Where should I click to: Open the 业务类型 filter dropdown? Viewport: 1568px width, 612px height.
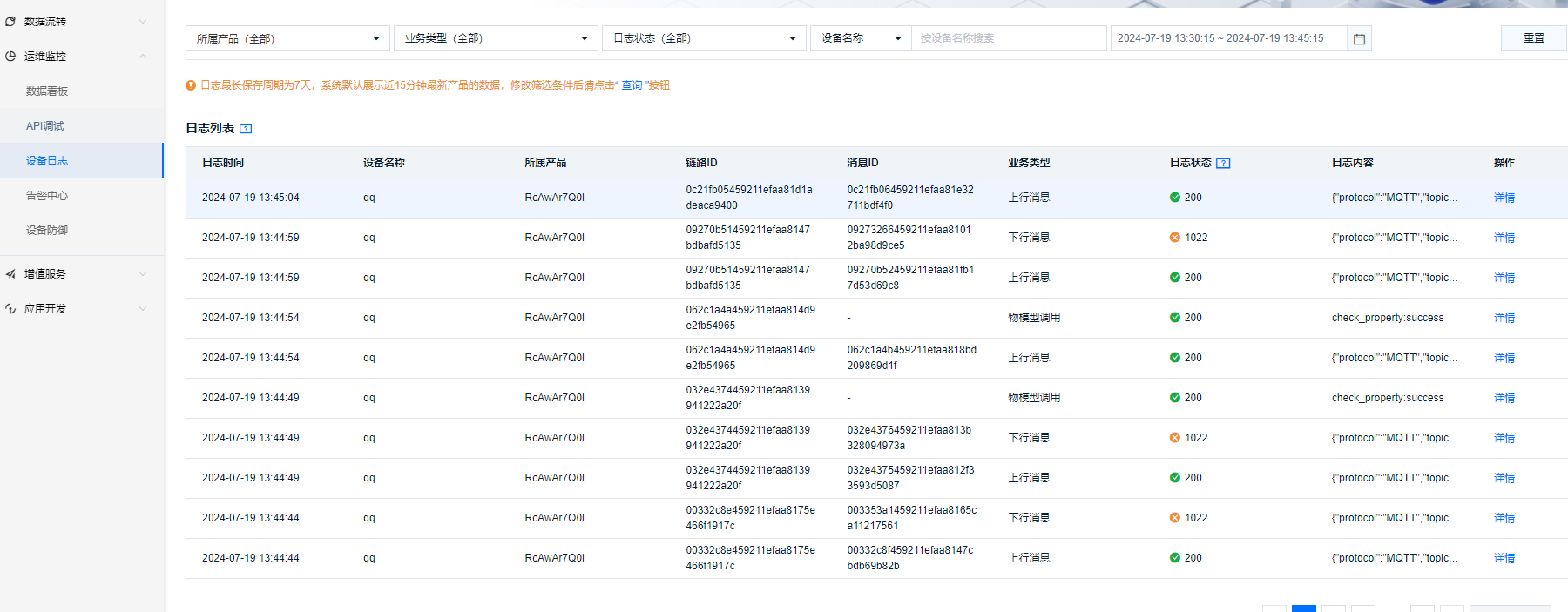(x=496, y=38)
